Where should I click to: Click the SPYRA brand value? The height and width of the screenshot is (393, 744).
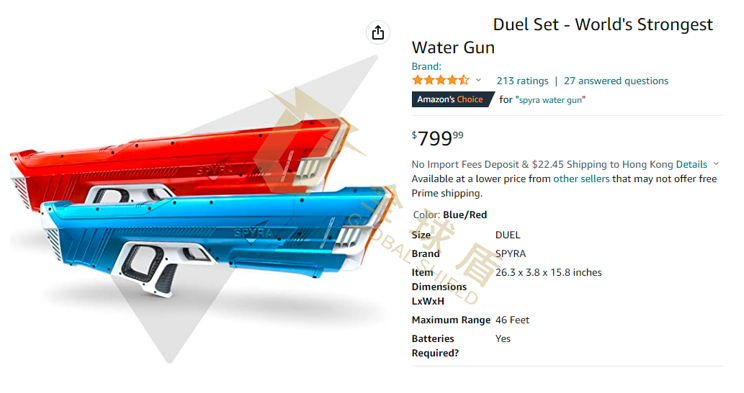pos(511,253)
